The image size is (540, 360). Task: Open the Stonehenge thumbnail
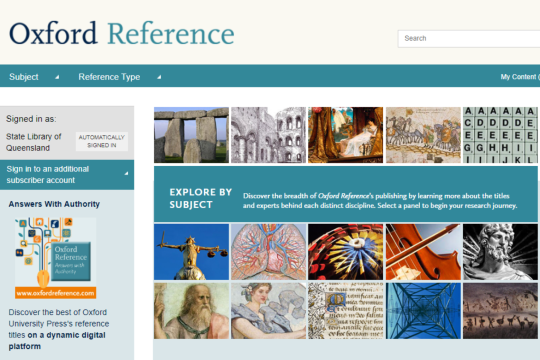tap(191, 135)
